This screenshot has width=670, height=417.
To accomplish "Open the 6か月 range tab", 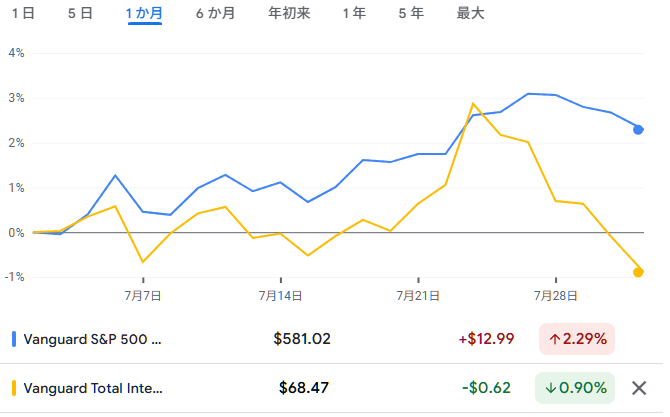I will (x=216, y=13).
